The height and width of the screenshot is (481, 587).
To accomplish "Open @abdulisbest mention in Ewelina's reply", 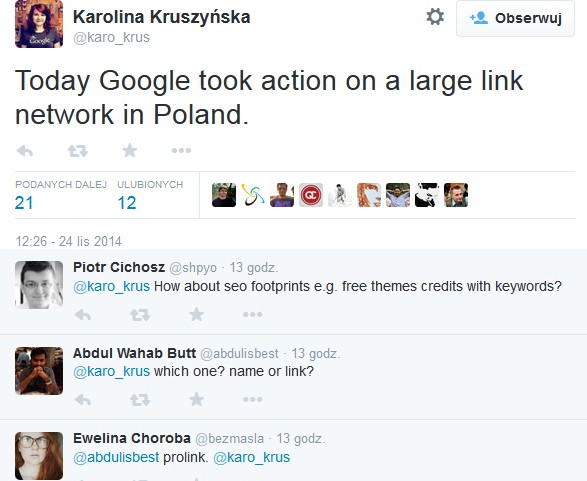I will (x=116, y=457).
